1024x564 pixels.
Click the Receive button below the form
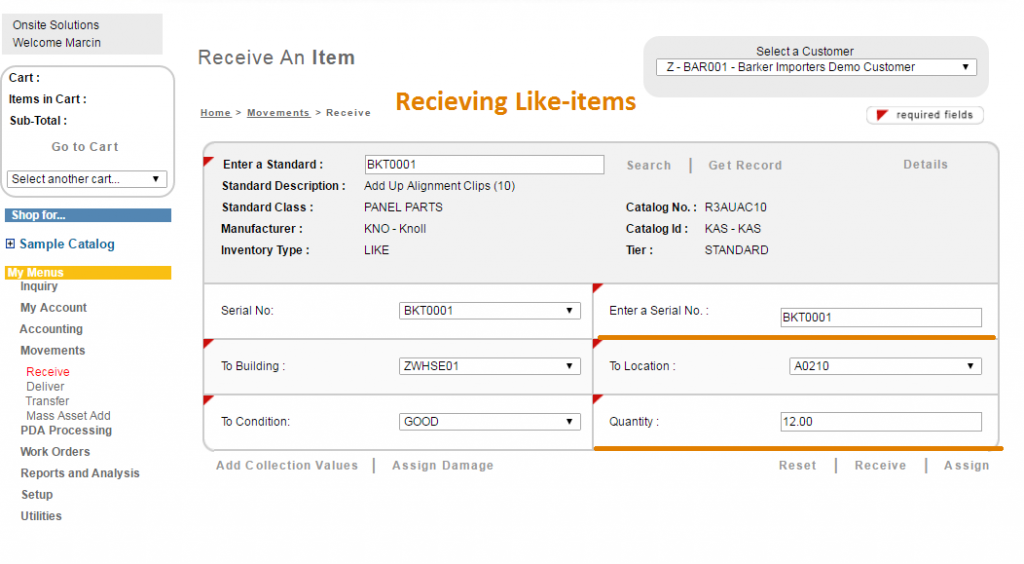(x=880, y=466)
